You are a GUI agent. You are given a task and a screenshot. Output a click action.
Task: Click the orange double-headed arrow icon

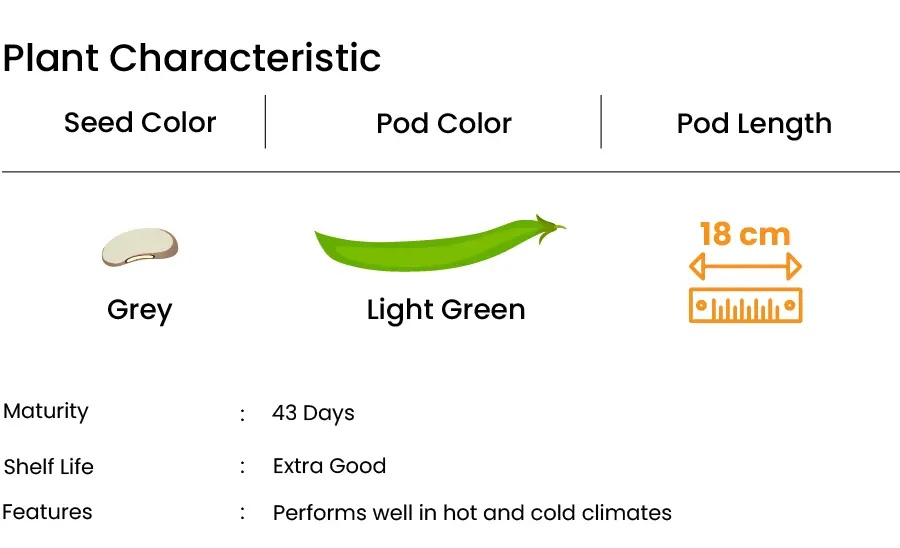(745, 267)
